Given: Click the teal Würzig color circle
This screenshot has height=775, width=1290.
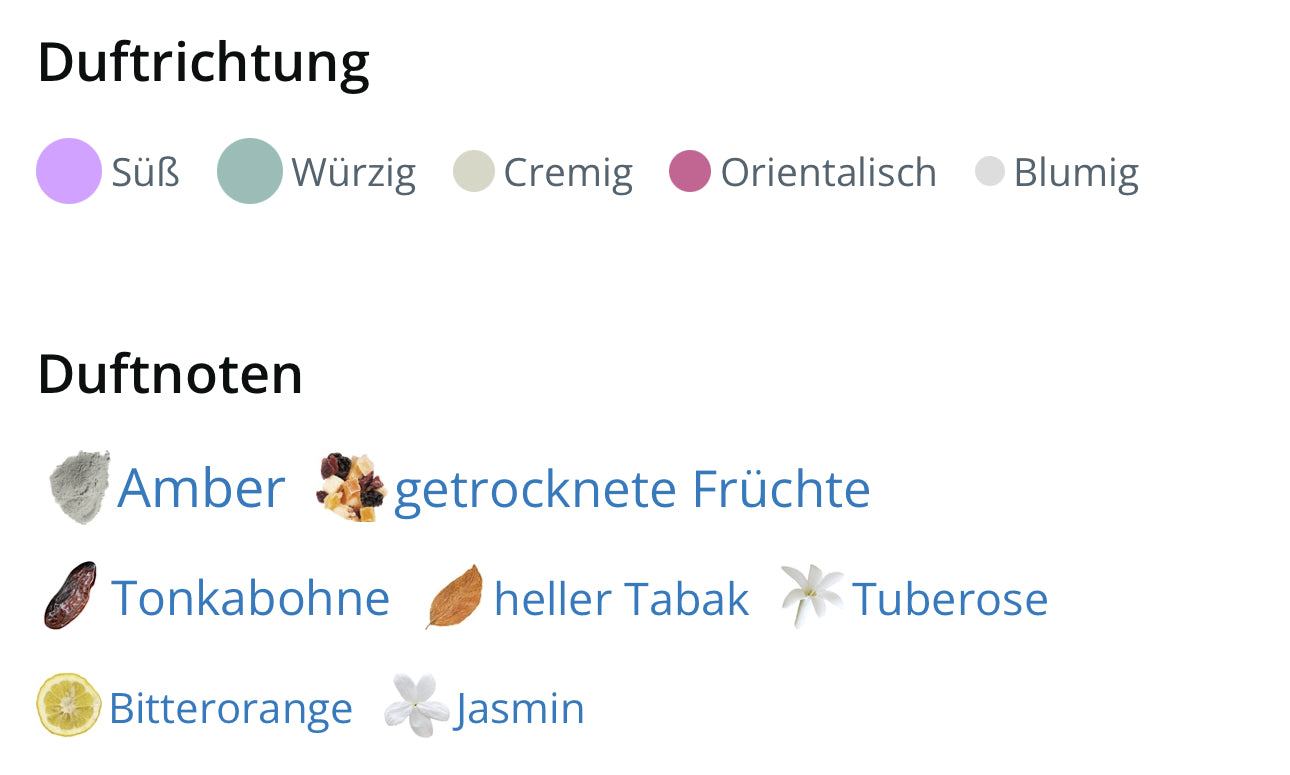Looking at the screenshot, I should pos(250,171).
